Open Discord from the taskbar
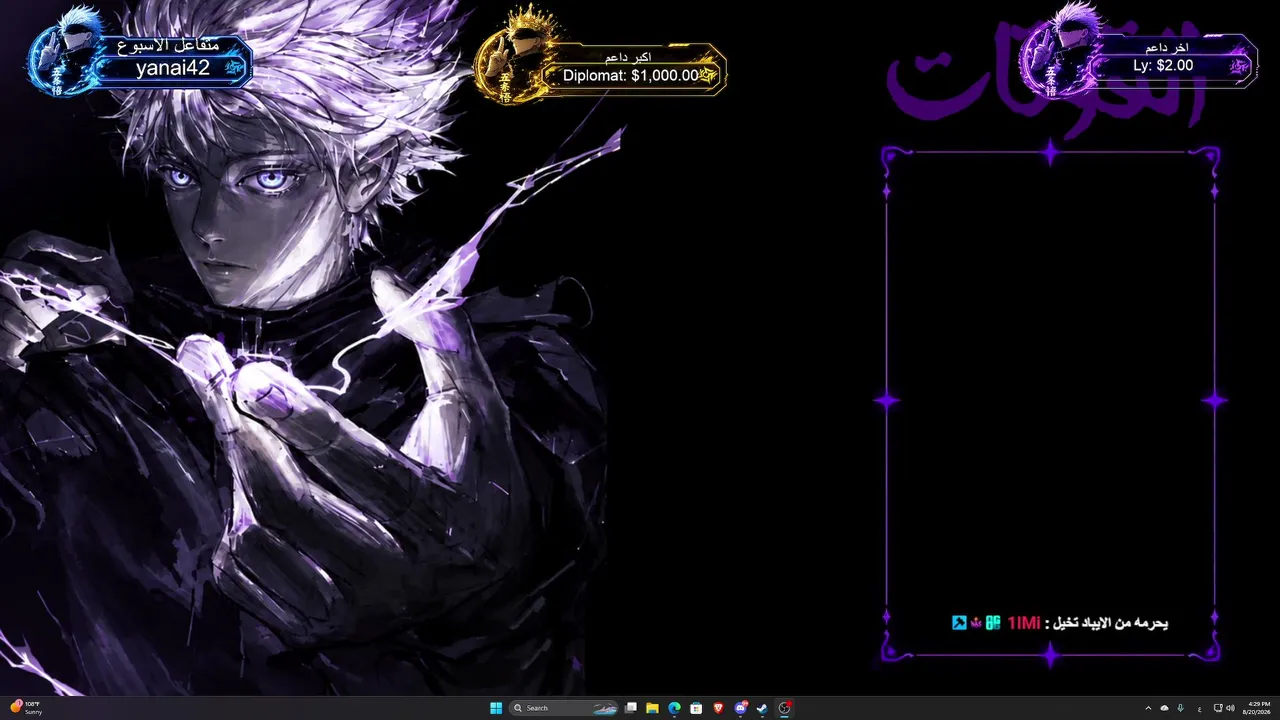 click(740, 708)
